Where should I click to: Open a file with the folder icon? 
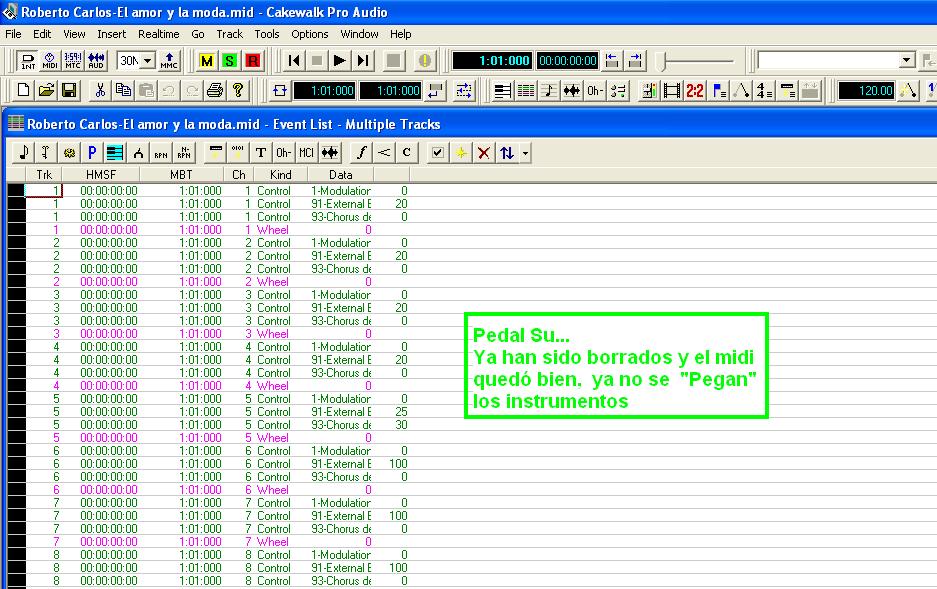(46, 90)
